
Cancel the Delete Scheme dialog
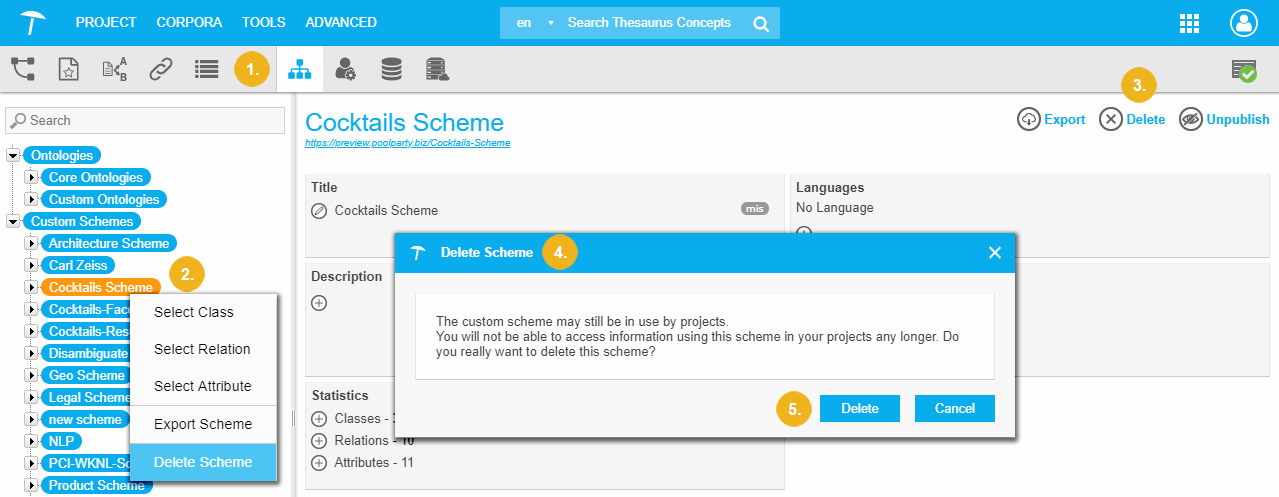coord(954,408)
